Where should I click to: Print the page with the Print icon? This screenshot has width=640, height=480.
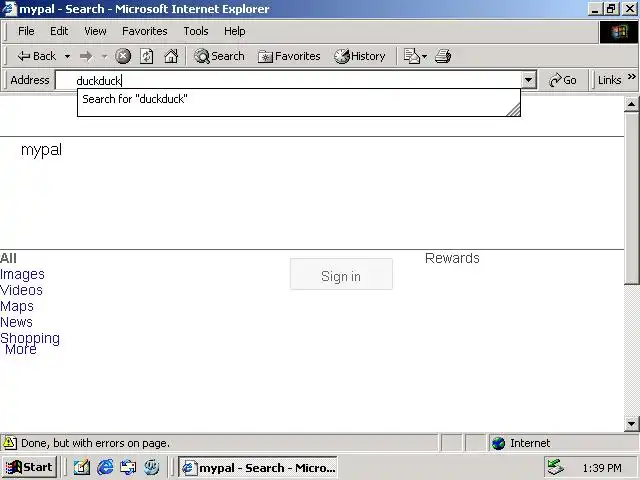click(443, 56)
